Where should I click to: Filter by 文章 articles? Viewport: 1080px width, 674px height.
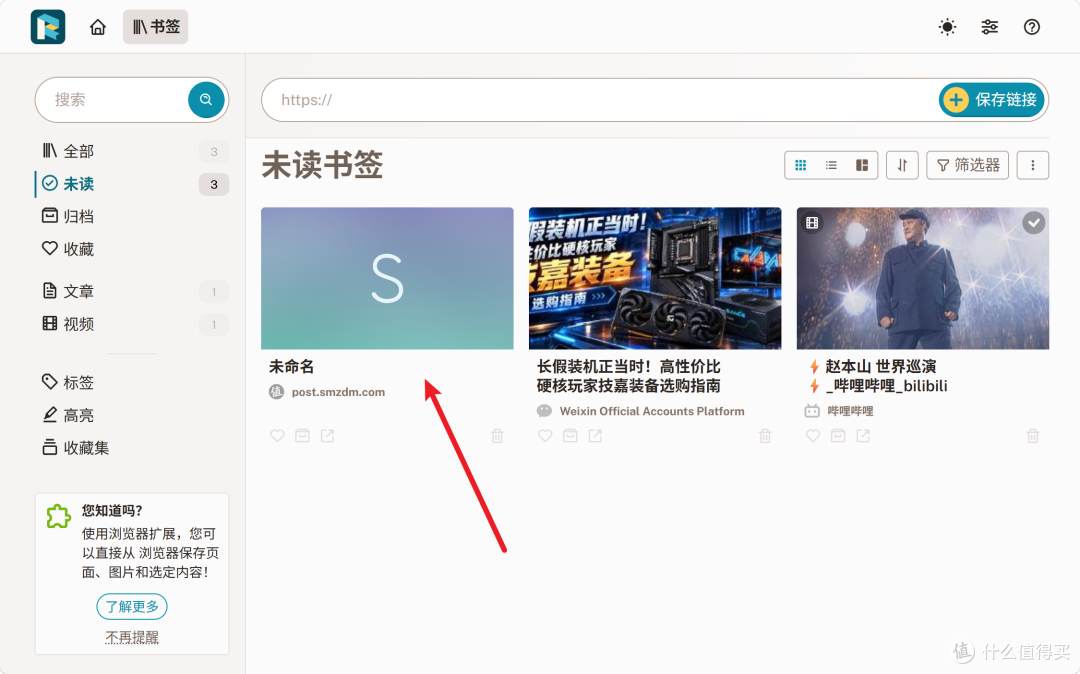click(132, 291)
